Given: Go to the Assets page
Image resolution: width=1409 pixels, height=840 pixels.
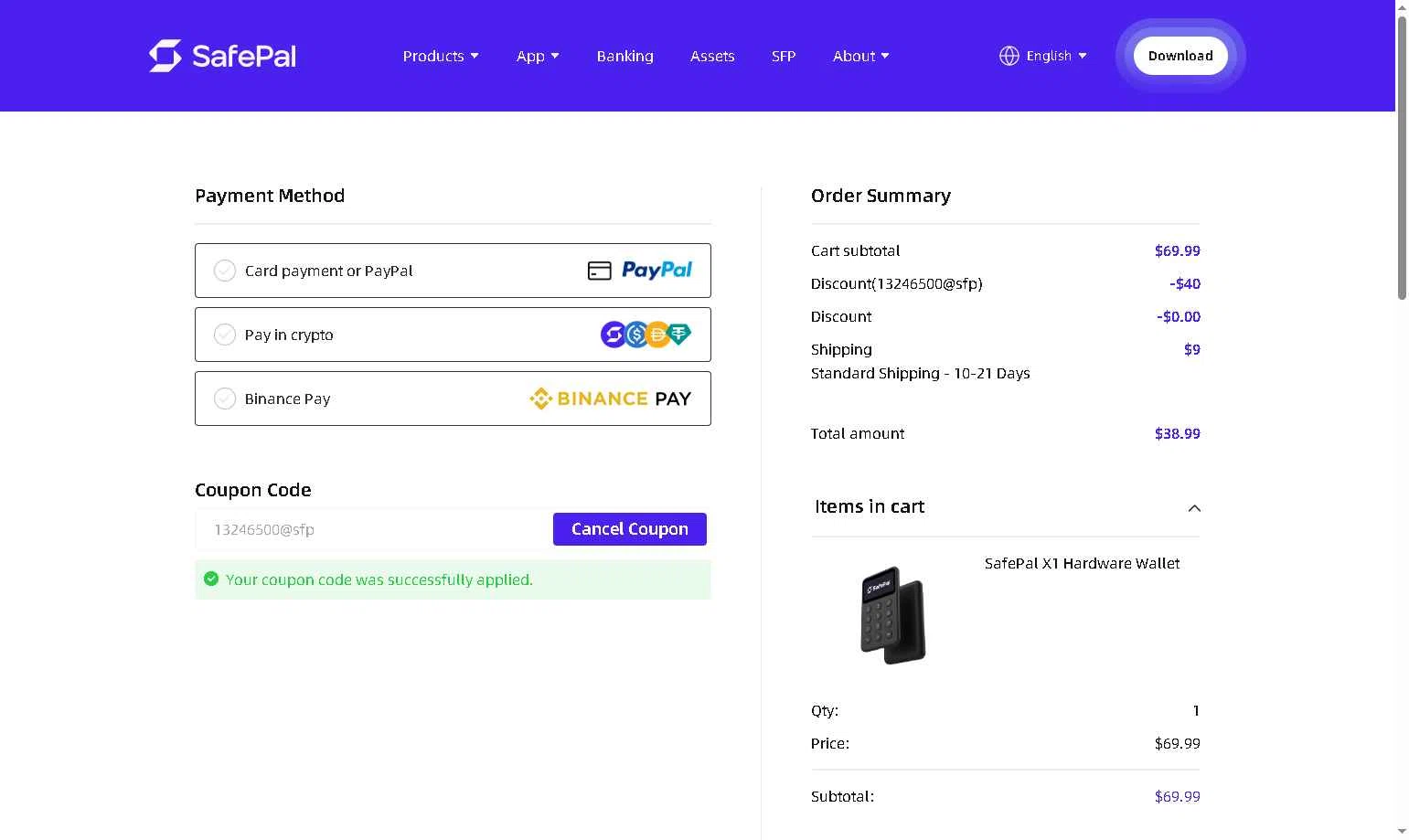Looking at the screenshot, I should point(712,56).
